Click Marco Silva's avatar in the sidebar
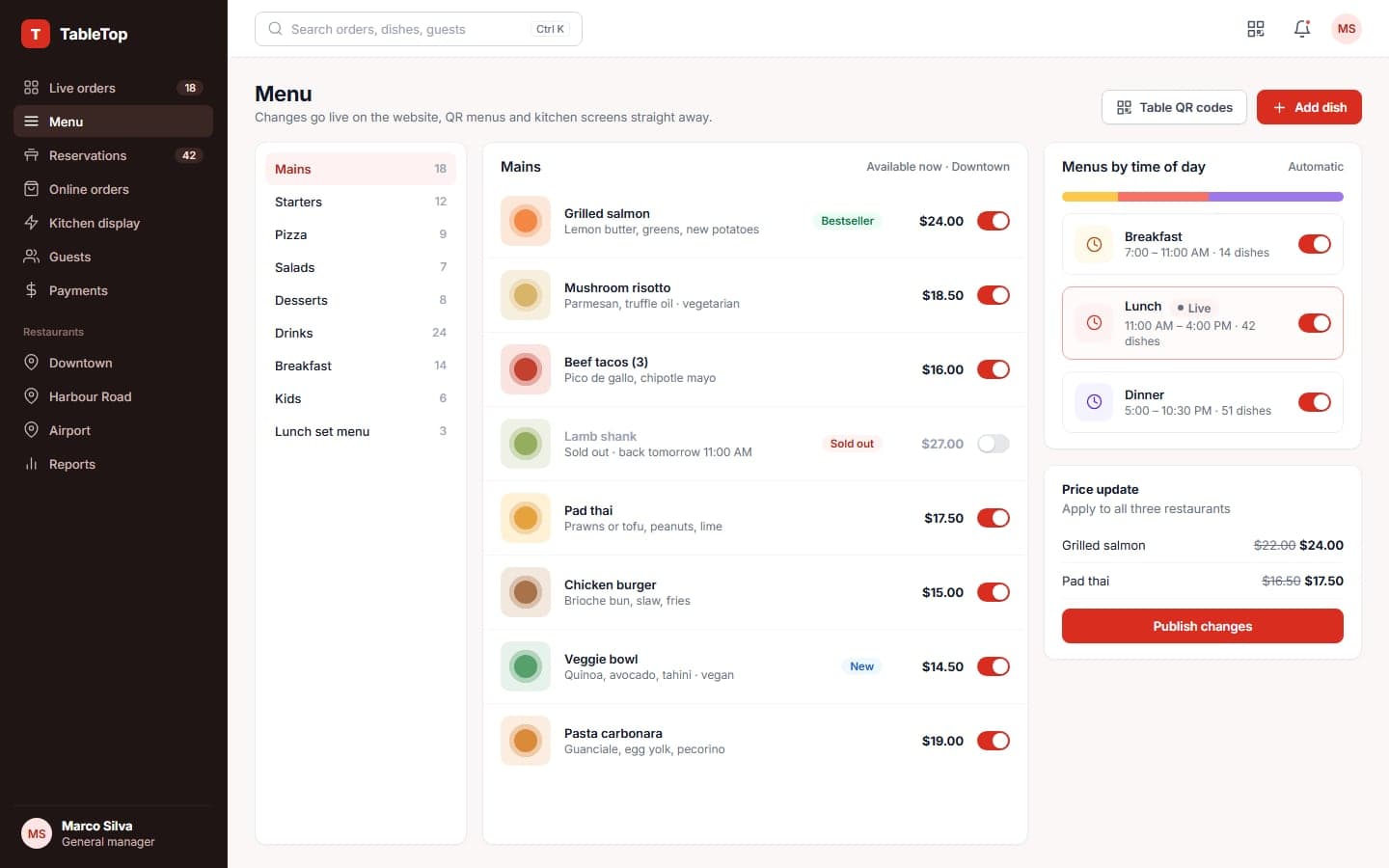 point(37,833)
